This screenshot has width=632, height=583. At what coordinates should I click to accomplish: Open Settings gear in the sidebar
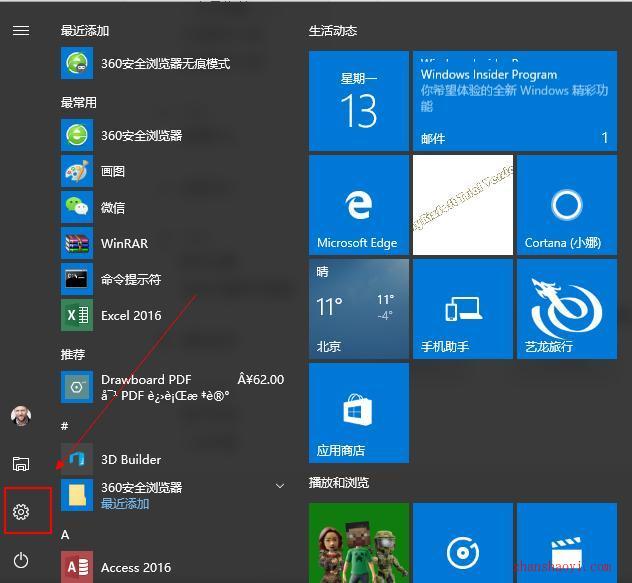(x=21, y=512)
